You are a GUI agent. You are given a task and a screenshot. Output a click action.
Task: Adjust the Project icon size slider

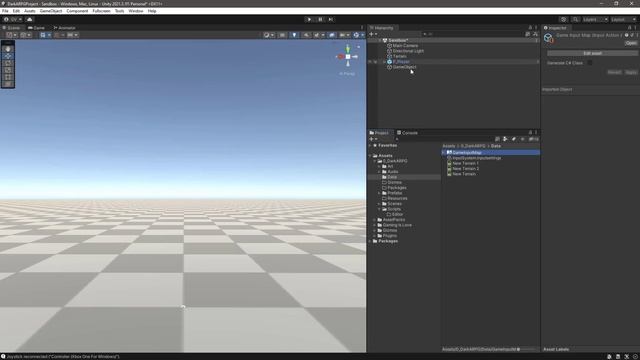click(x=527, y=349)
